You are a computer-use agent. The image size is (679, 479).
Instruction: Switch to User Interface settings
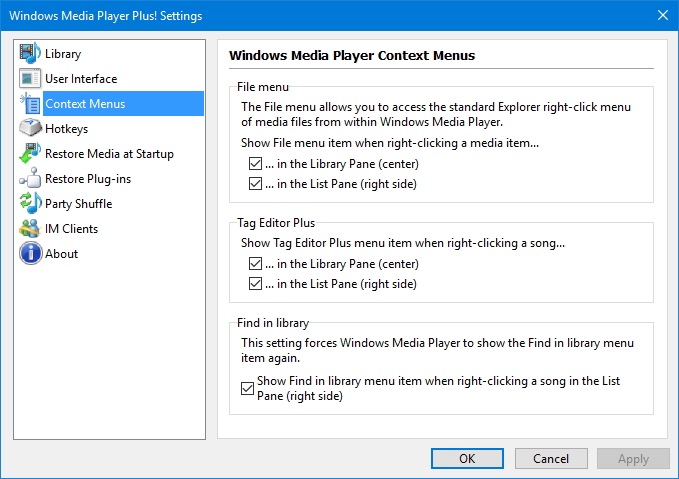click(x=81, y=79)
